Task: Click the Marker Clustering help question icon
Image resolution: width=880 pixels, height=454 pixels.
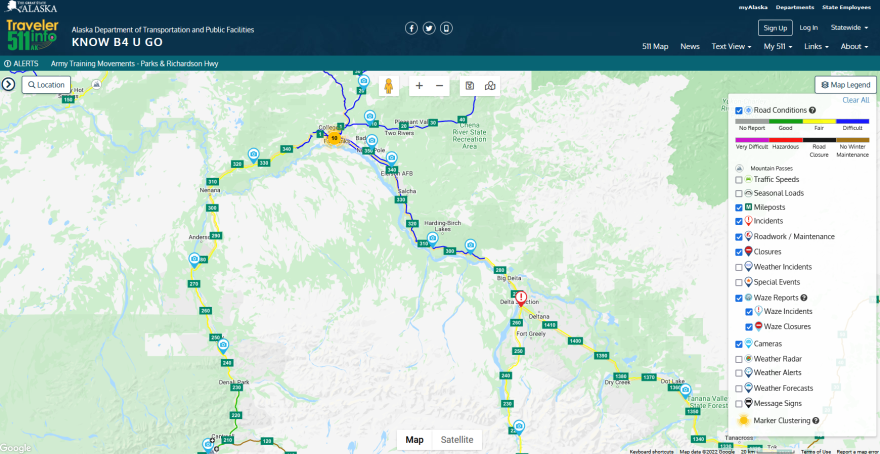Action: pos(815,420)
